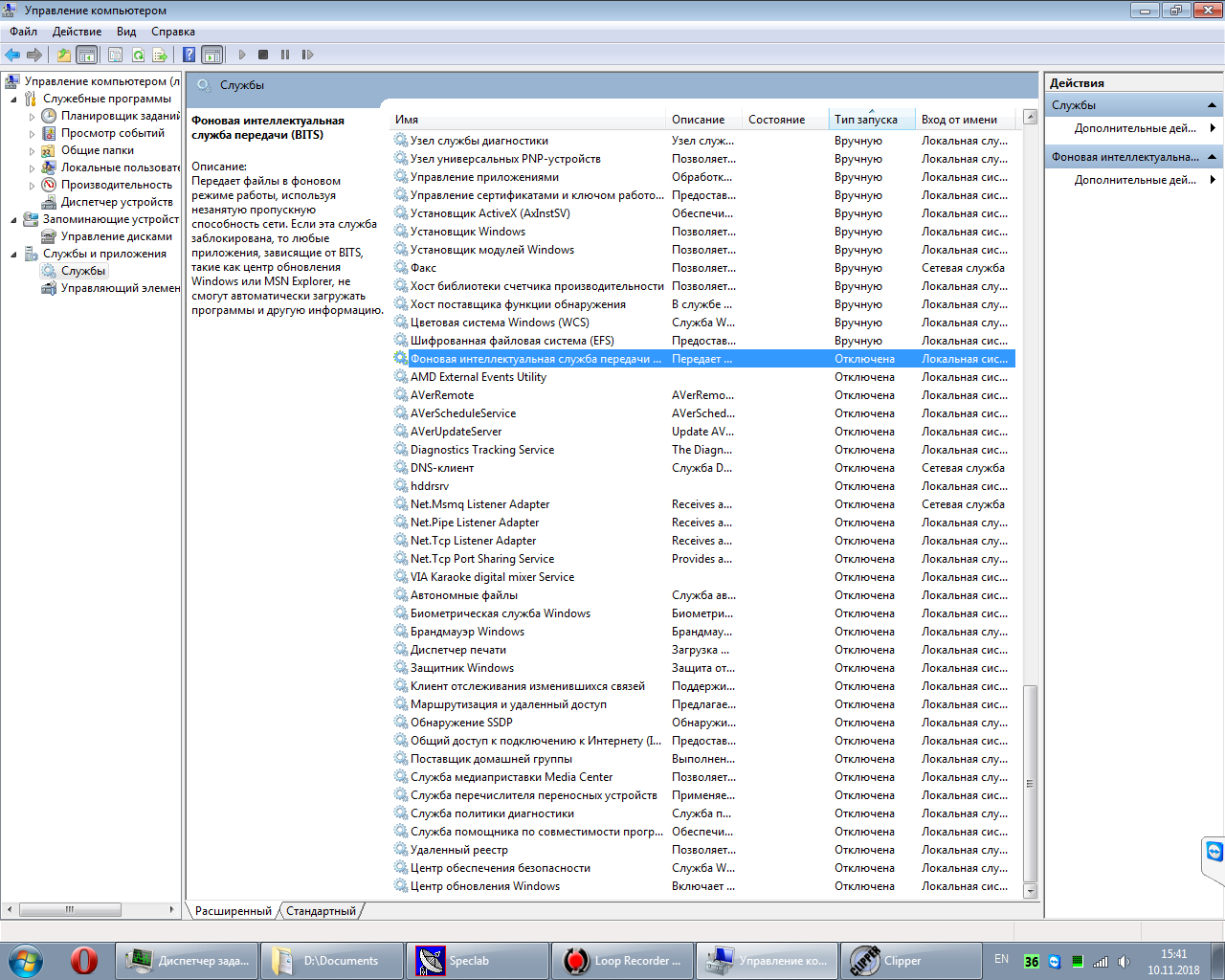Click the Export List toolbar icon
1225x980 pixels.
coord(160,55)
